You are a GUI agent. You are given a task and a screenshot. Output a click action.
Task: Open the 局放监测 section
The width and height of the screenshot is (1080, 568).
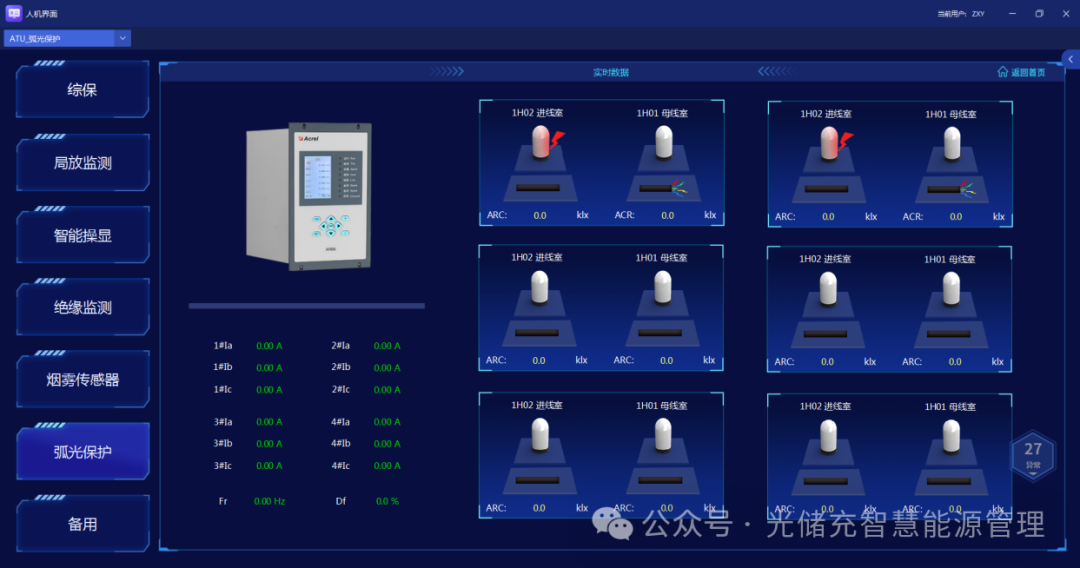click(x=82, y=163)
